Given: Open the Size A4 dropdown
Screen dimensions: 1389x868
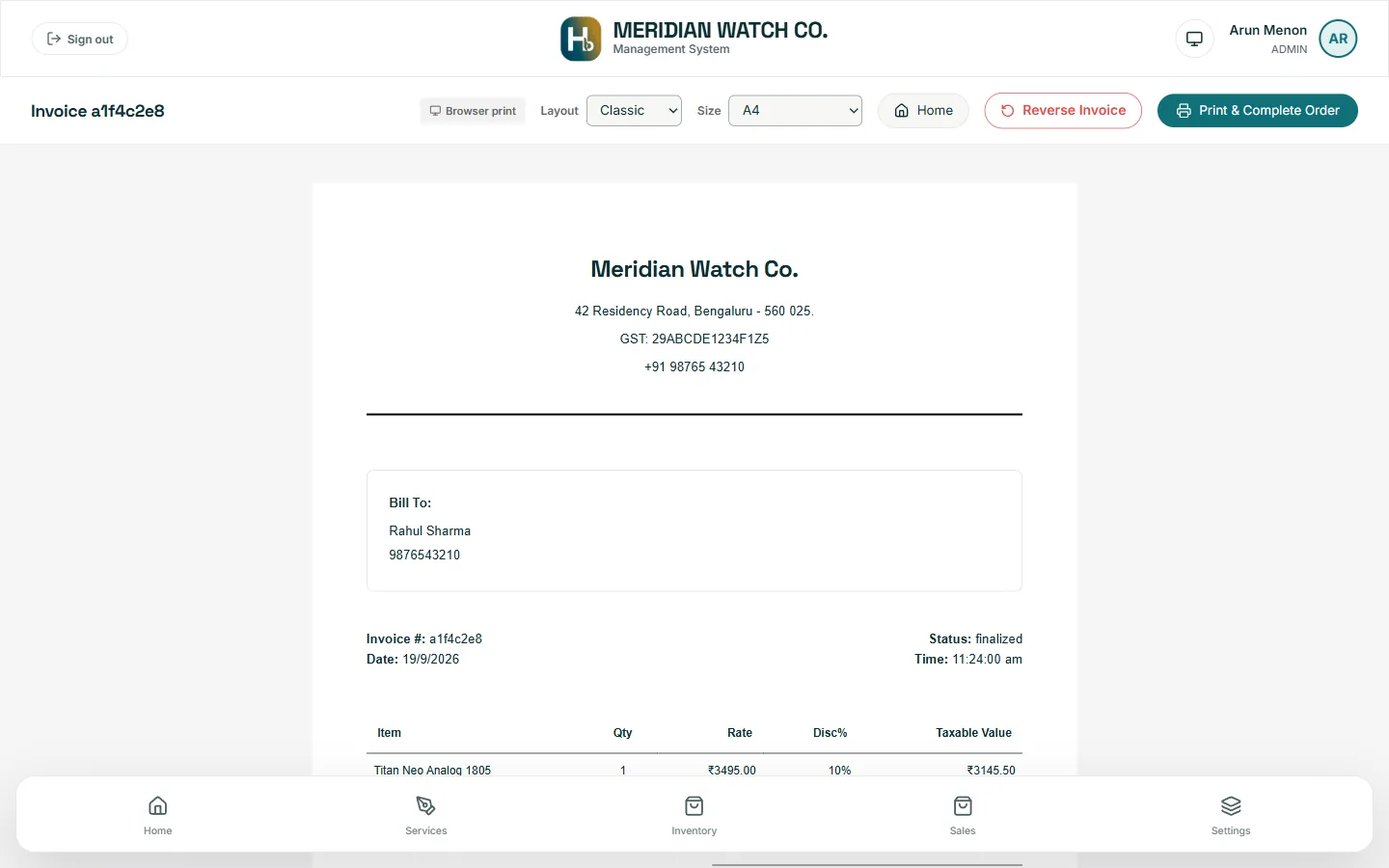Looking at the screenshot, I should coord(795,110).
